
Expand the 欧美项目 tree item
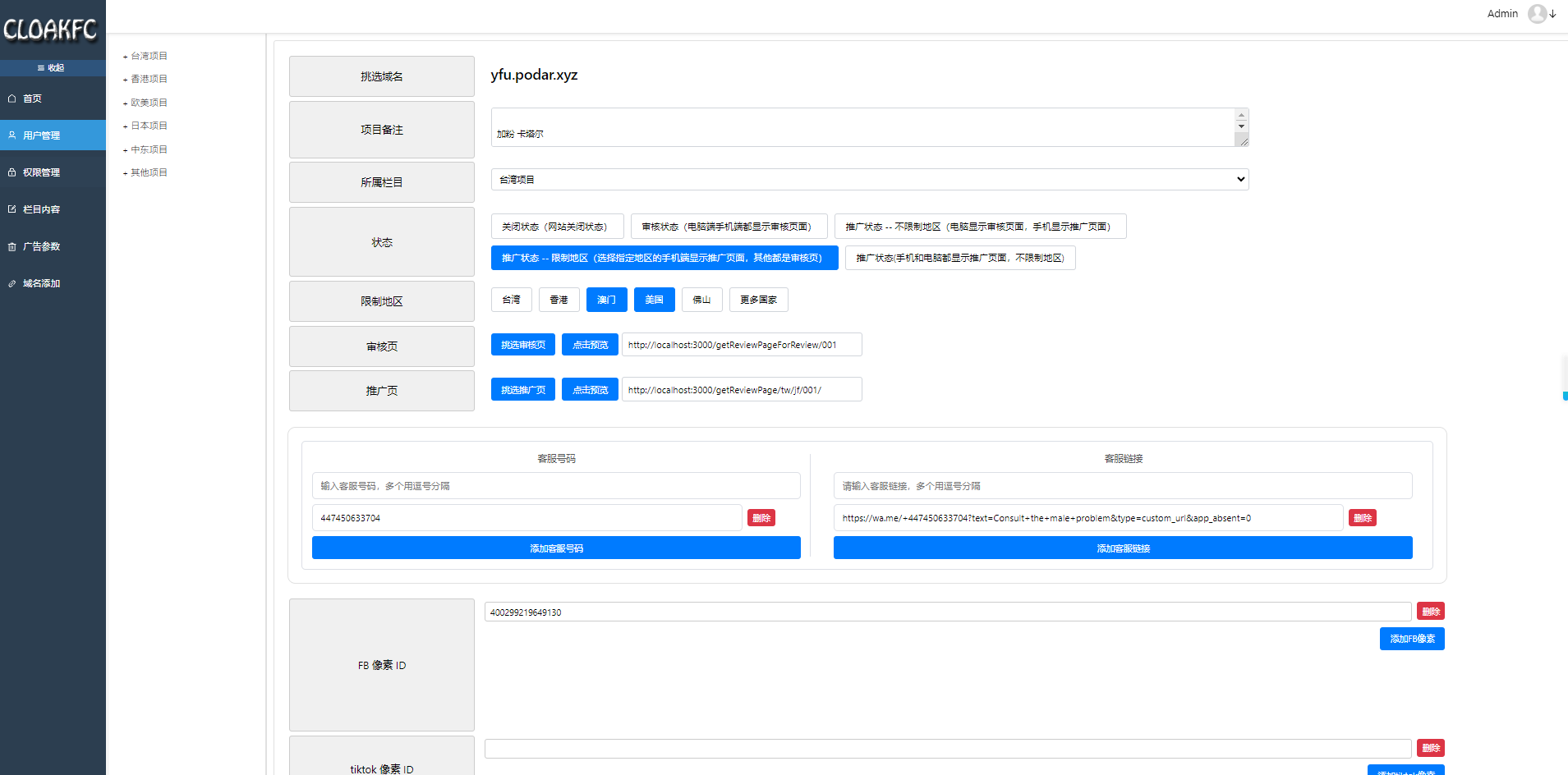click(x=126, y=103)
